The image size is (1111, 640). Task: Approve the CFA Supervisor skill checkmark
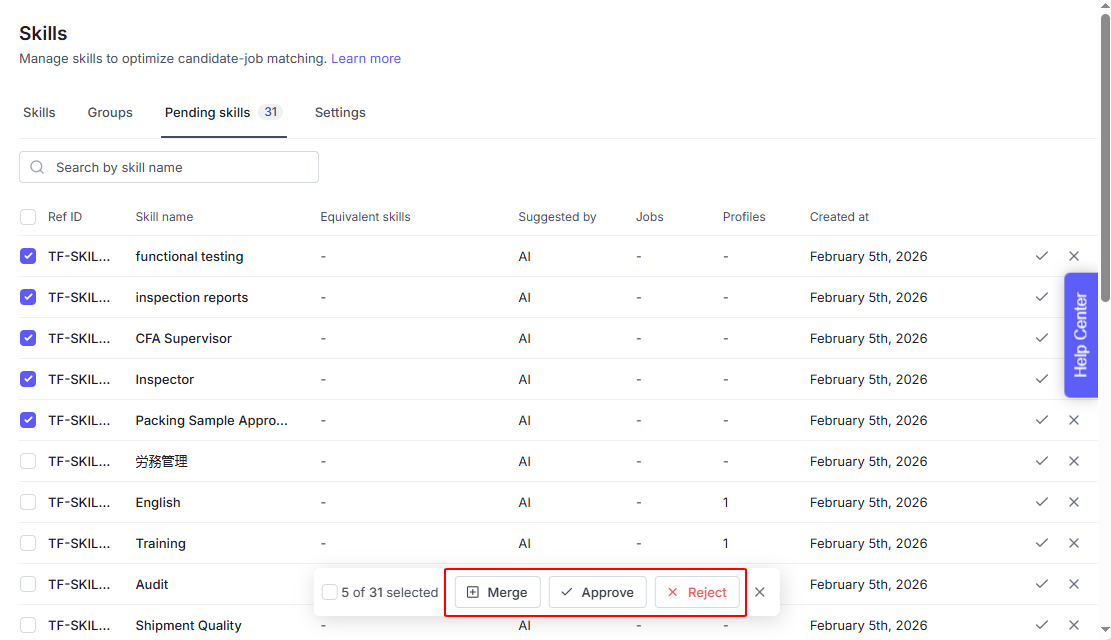tap(1041, 338)
